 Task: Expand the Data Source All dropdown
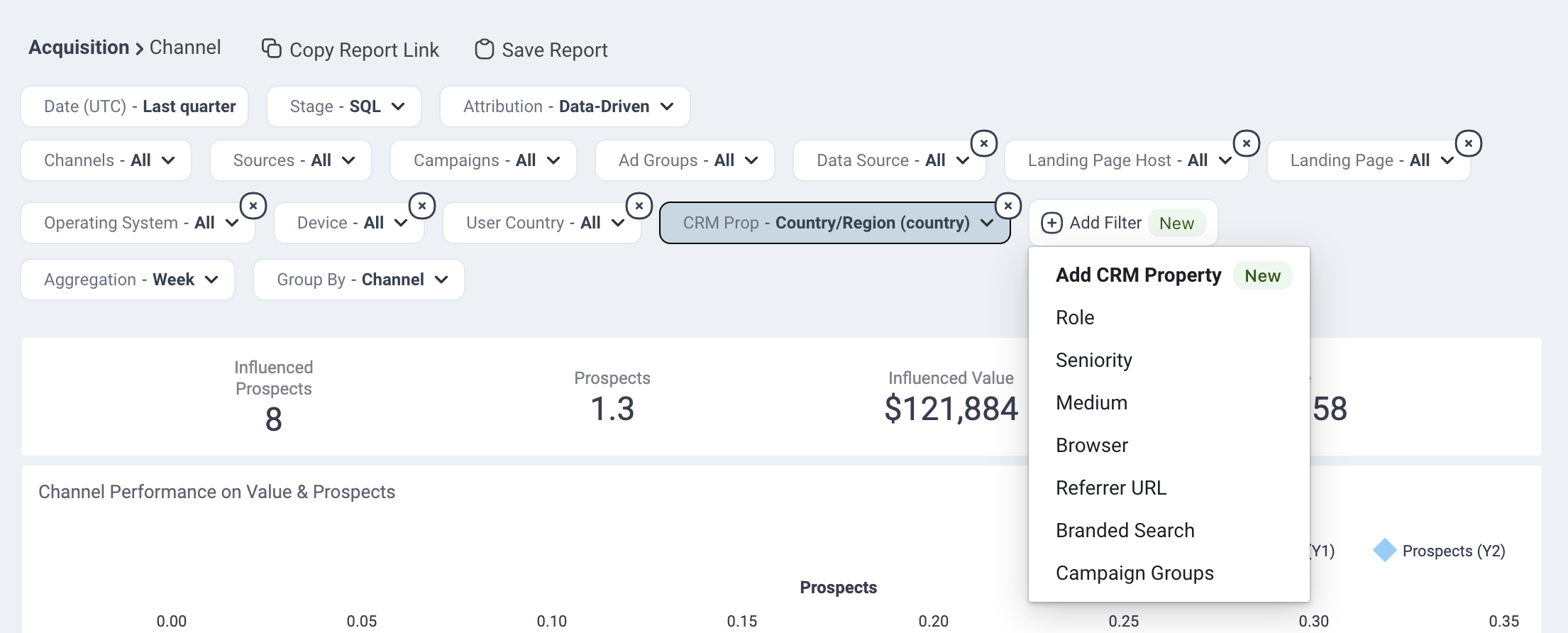890,160
